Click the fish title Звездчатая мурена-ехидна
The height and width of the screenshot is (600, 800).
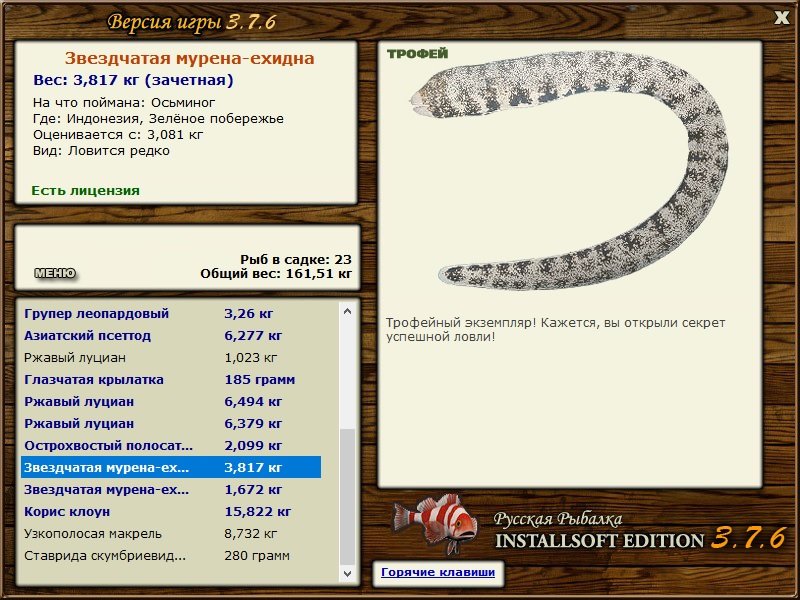(x=189, y=58)
